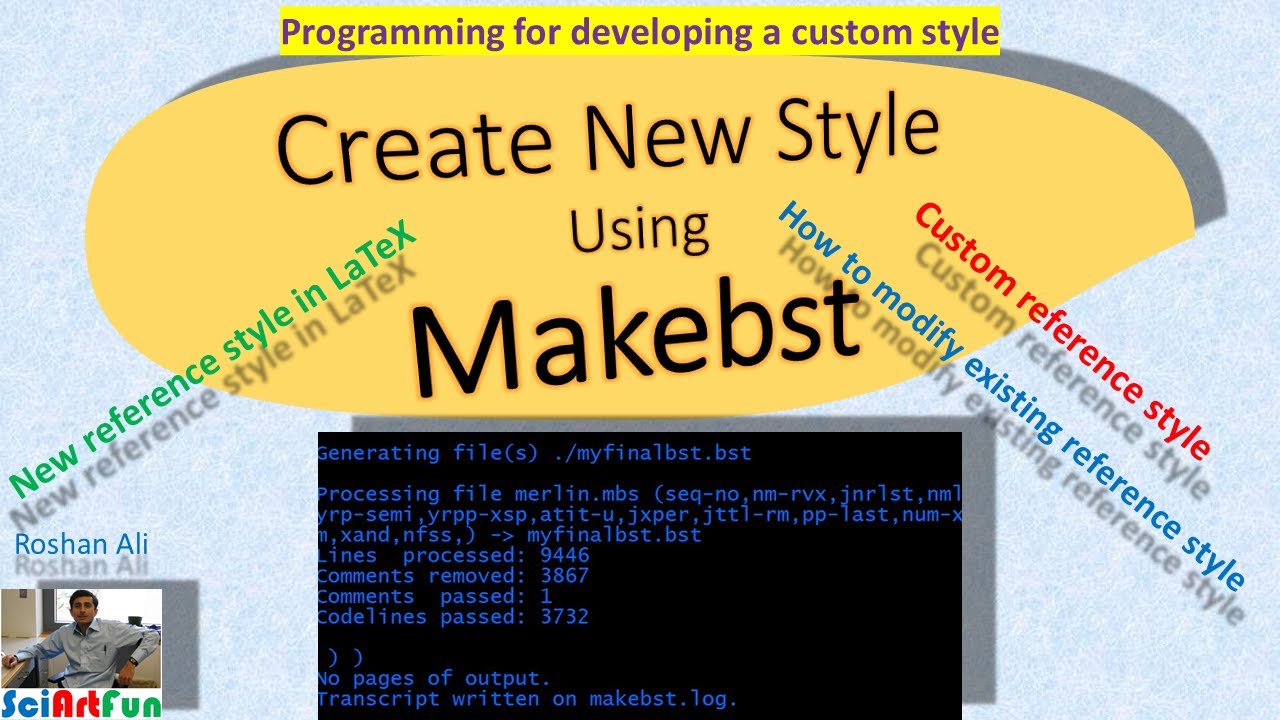Click the blue "Roshan Ali" author name
This screenshot has width=1280, height=720.
pos(82,545)
